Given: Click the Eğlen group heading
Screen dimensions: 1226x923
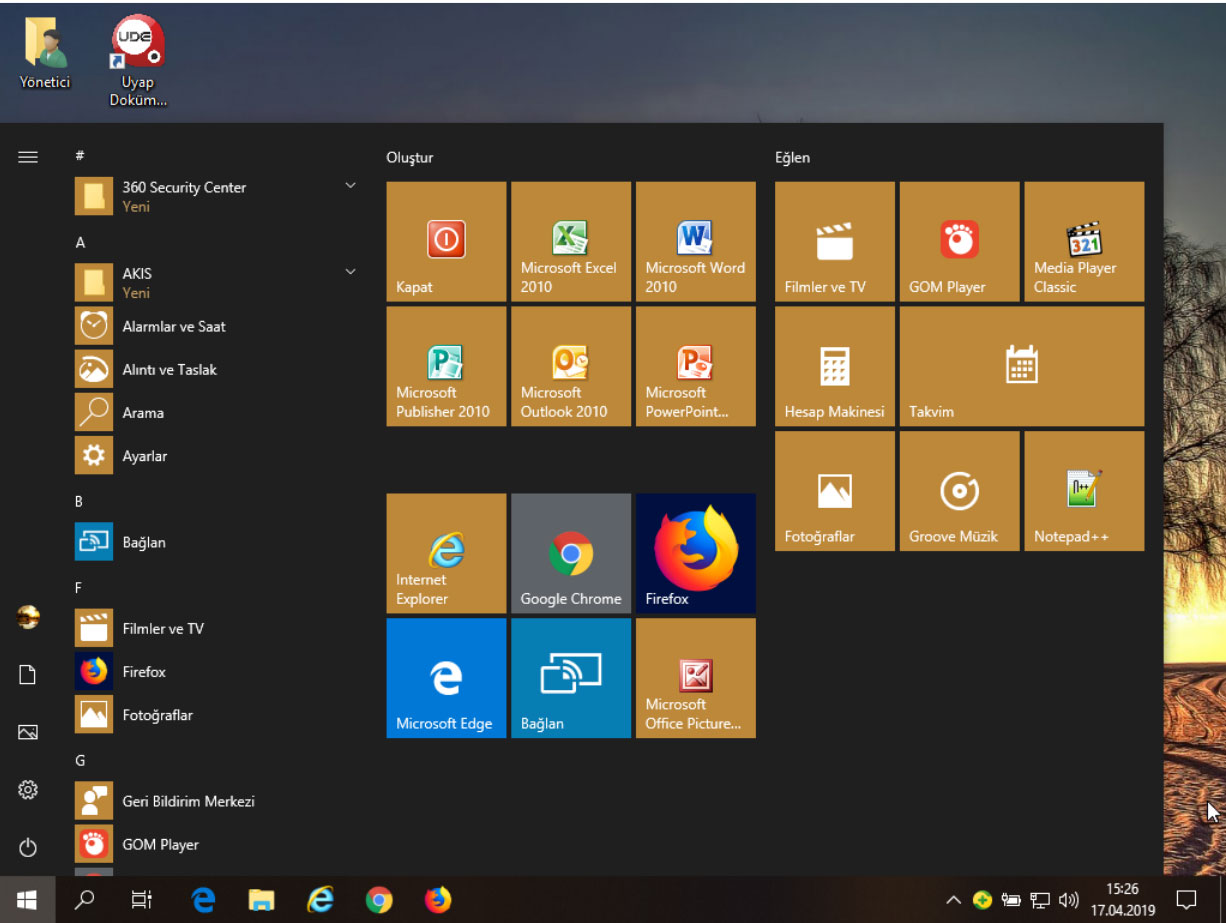Looking at the screenshot, I should 793,157.
